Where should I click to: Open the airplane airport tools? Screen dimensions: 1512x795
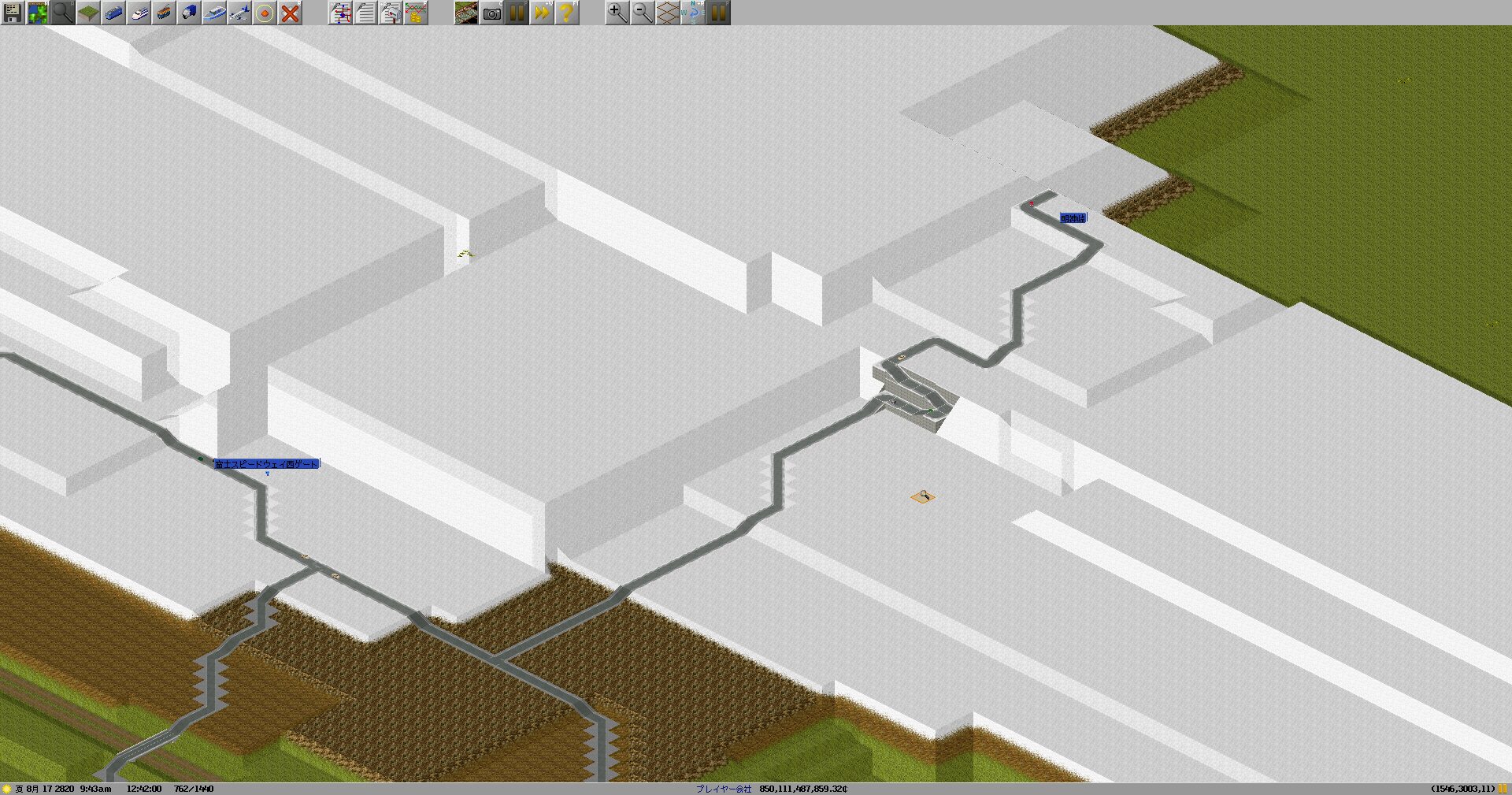click(x=239, y=13)
